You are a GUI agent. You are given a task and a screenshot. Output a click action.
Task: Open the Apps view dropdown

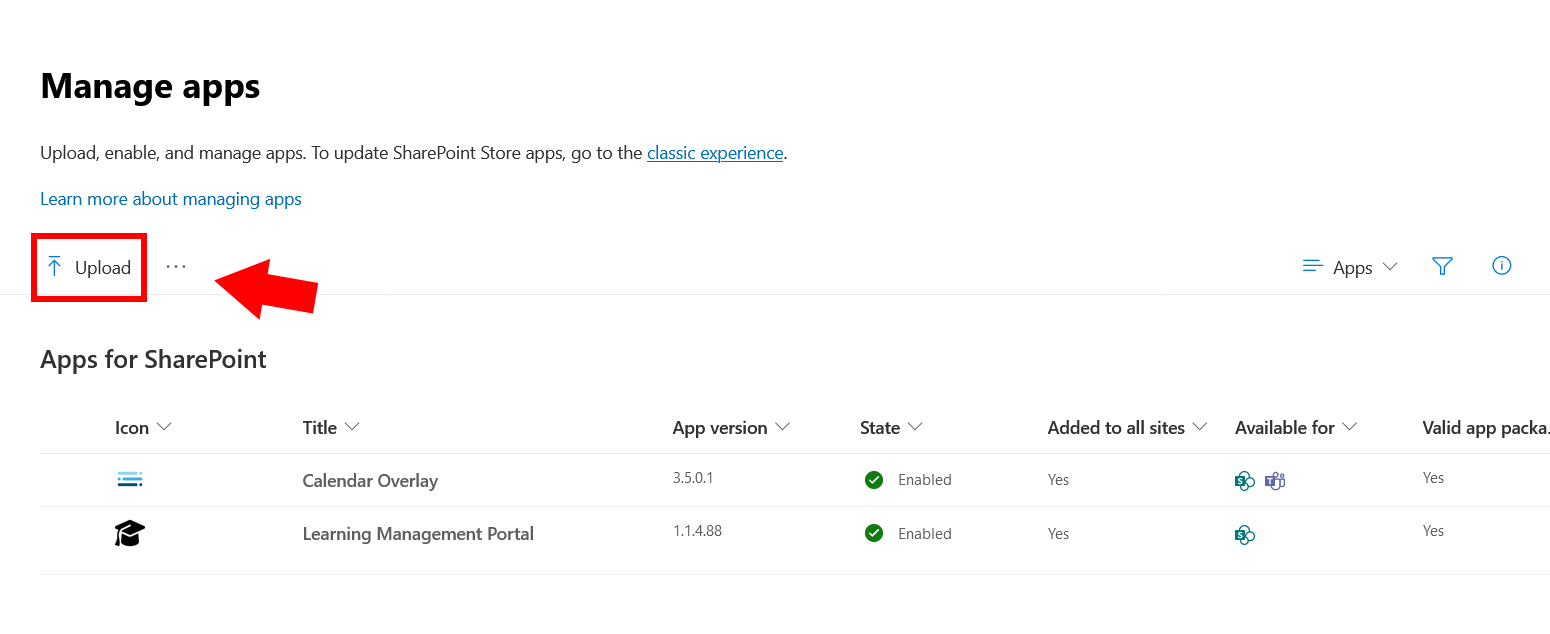pyautogui.click(x=1349, y=267)
